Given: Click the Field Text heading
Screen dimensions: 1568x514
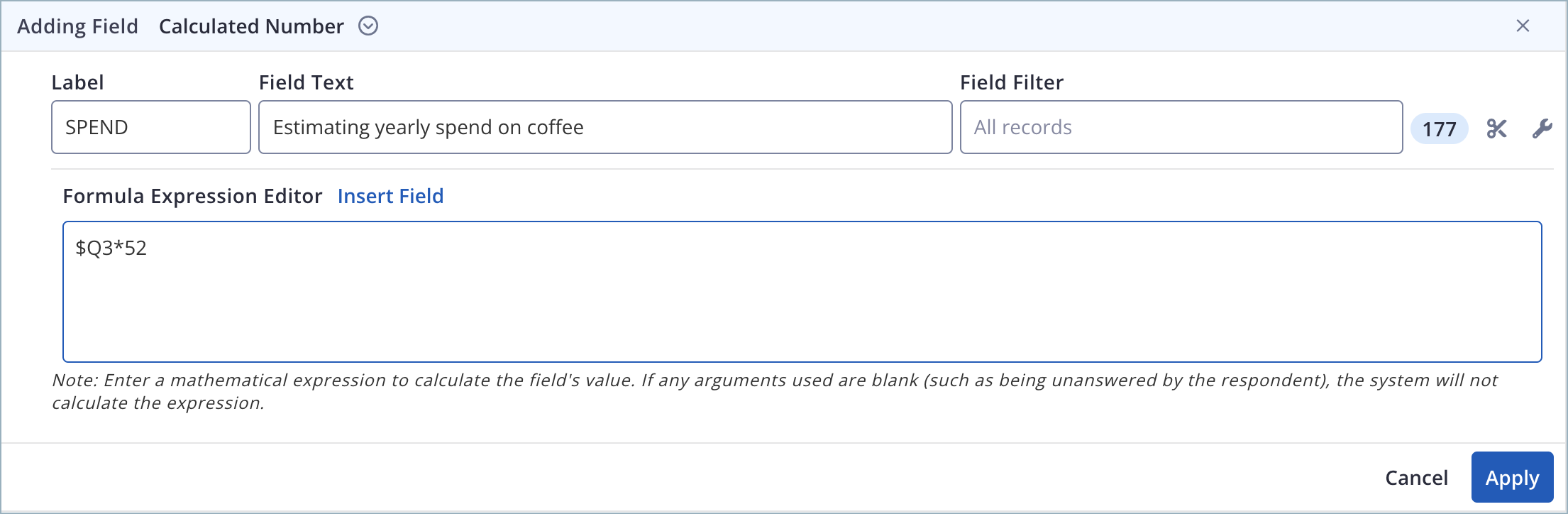Looking at the screenshot, I should click(x=307, y=82).
